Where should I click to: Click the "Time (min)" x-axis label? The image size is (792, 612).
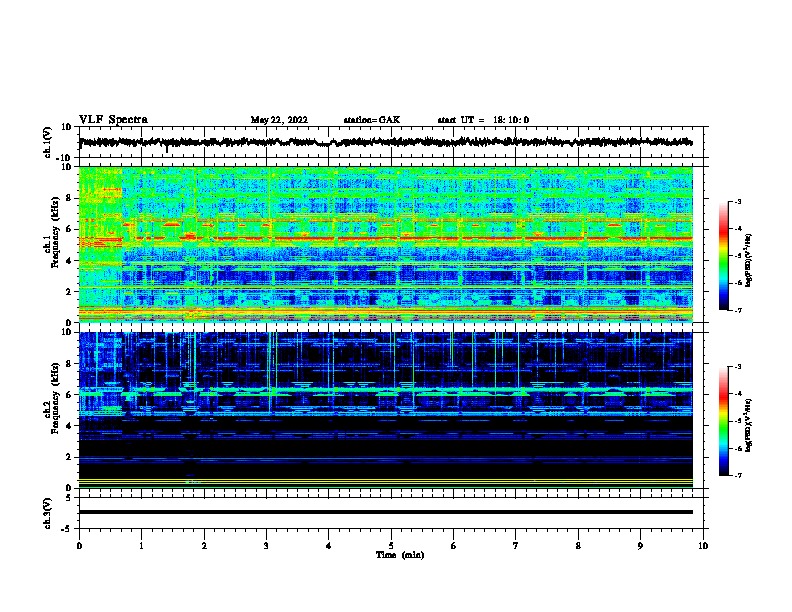400,555
